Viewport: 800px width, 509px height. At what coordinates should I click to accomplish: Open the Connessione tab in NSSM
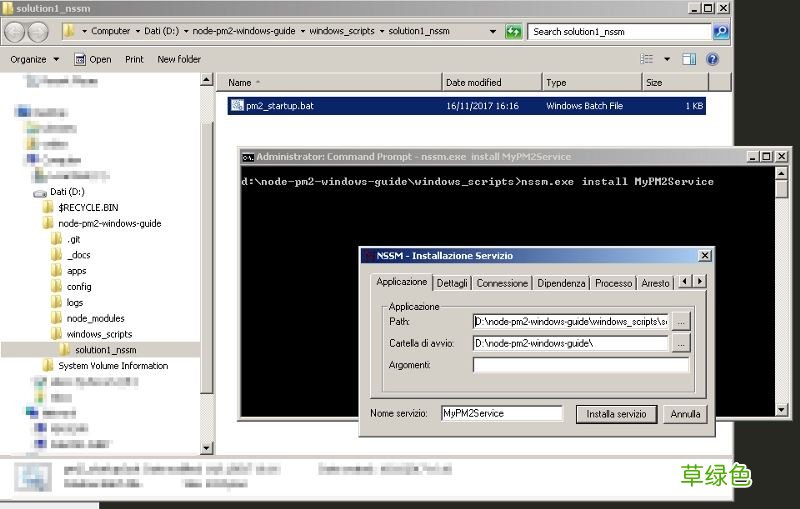(x=502, y=283)
